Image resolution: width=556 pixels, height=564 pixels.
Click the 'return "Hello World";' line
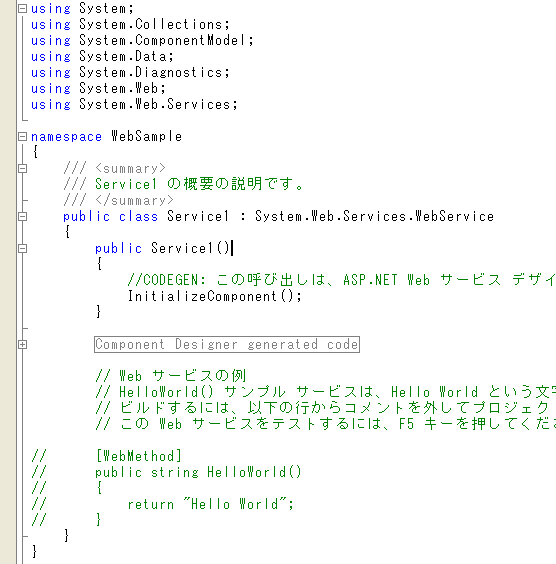coord(210,504)
